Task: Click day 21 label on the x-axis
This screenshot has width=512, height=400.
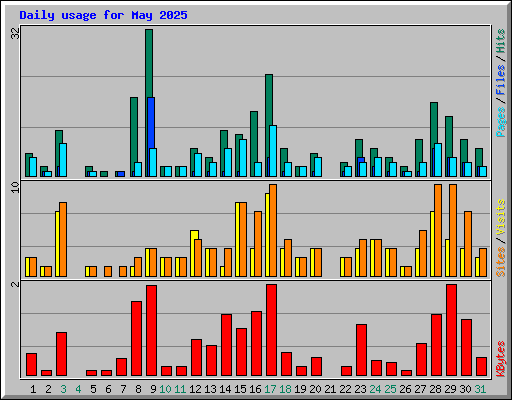Action: [x=330, y=389]
